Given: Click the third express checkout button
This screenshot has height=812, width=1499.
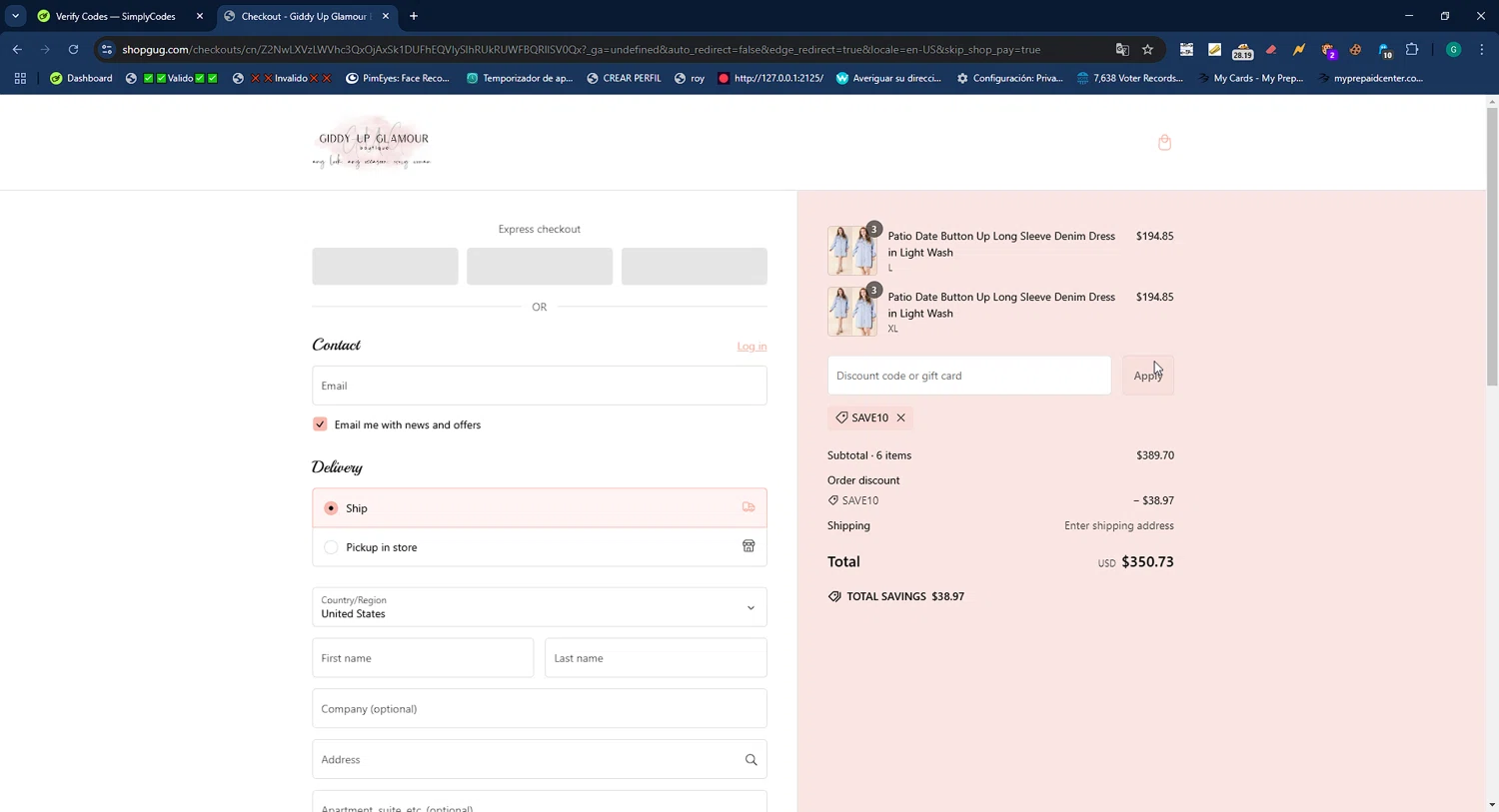Looking at the screenshot, I should tap(695, 267).
